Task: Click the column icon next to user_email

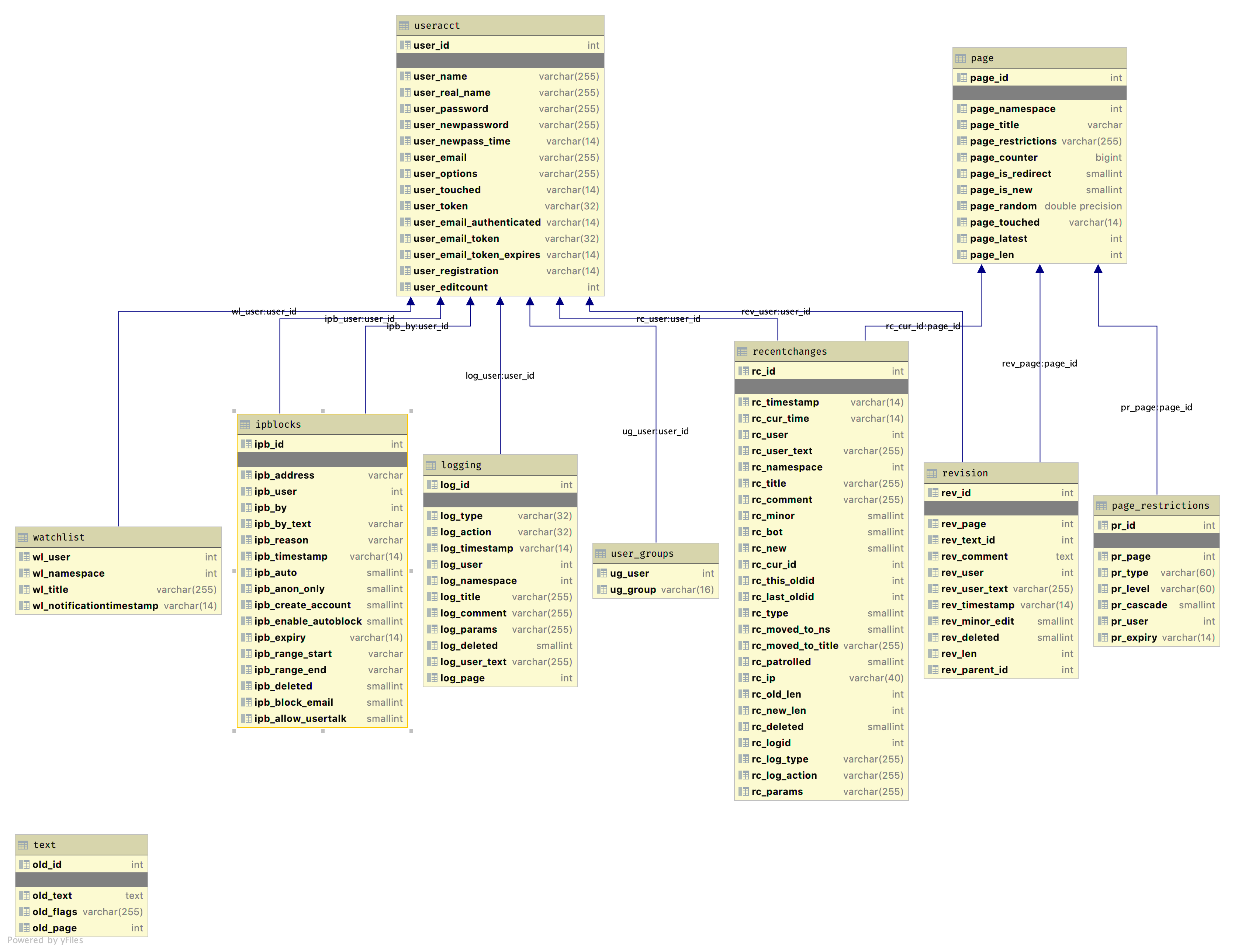Action: (405, 157)
